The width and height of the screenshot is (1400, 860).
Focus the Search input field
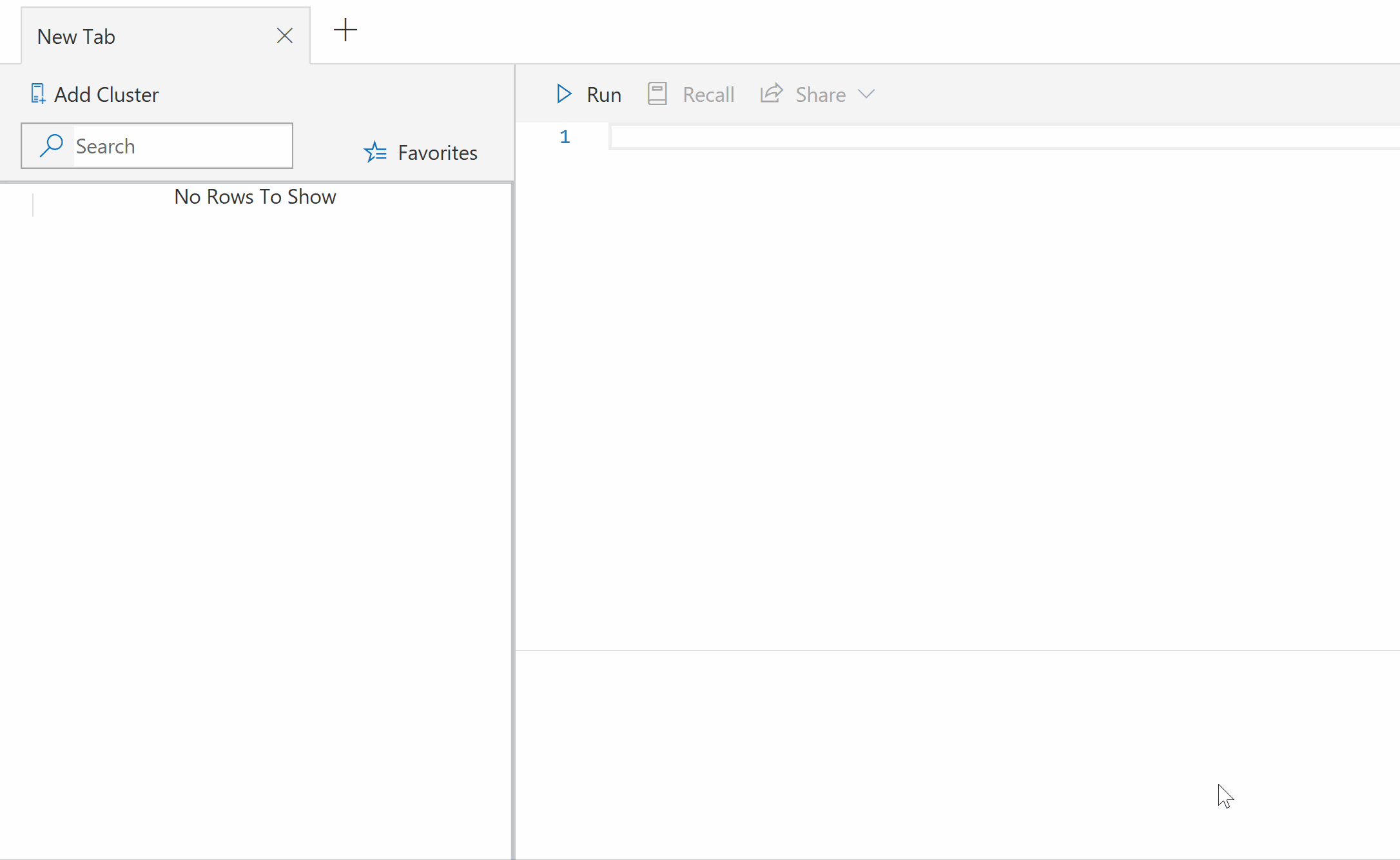[x=180, y=146]
